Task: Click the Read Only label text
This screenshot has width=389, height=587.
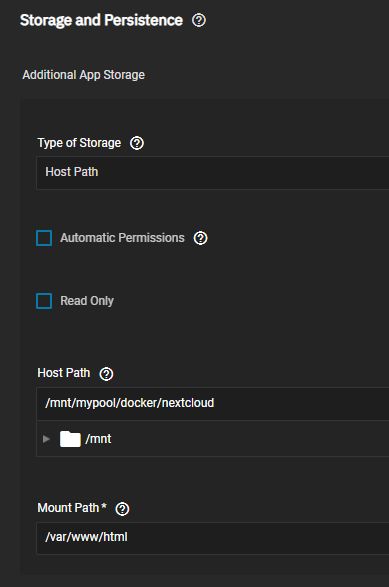Action: (x=87, y=301)
